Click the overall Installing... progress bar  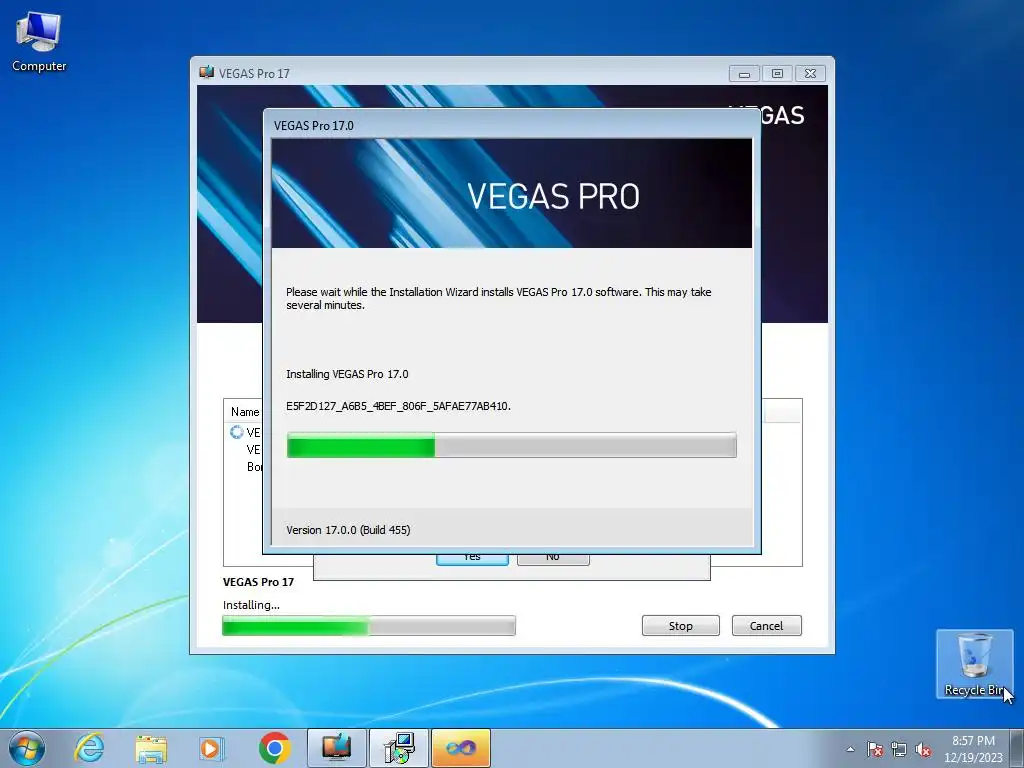tap(369, 626)
